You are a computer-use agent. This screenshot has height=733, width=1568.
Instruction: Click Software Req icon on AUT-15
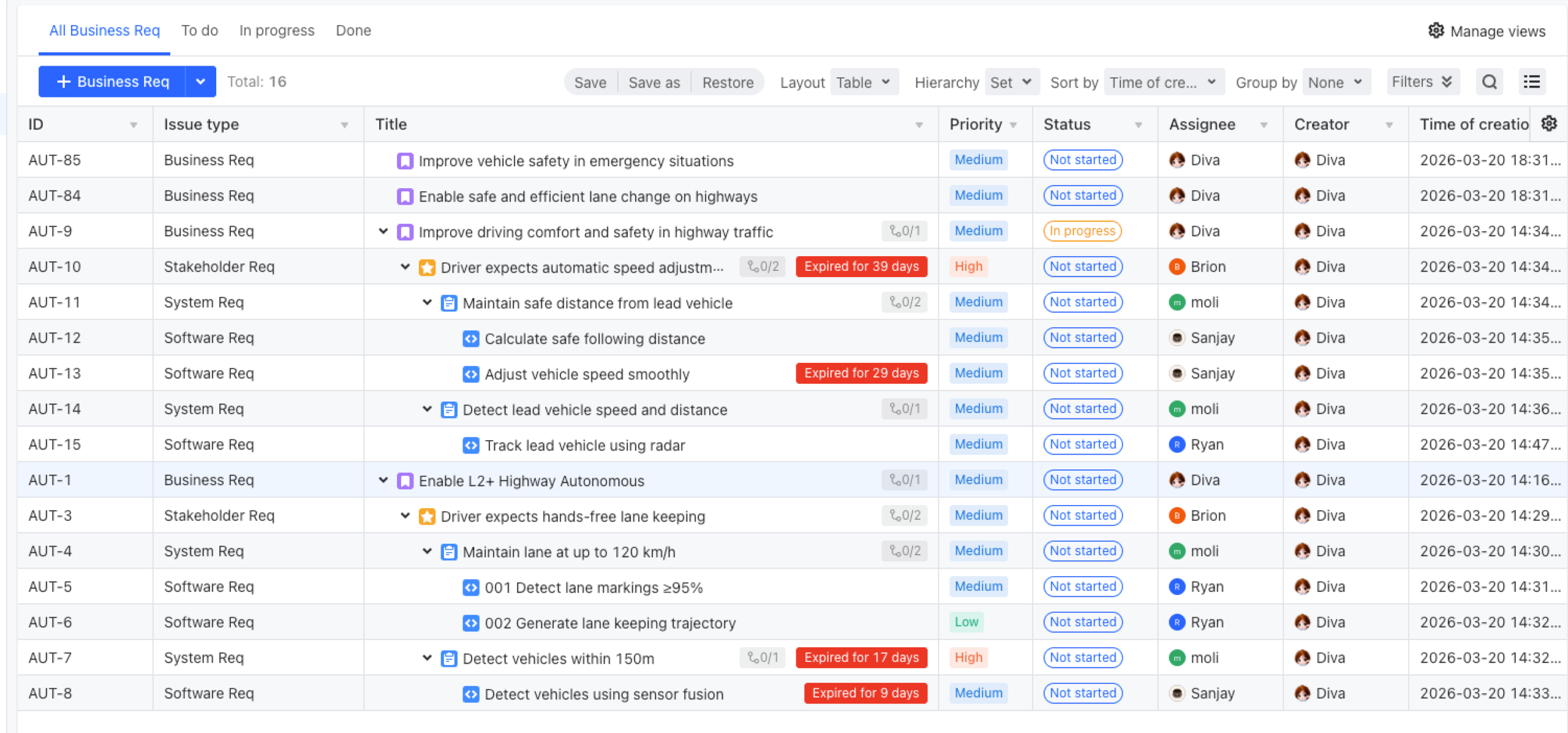point(471,446)
